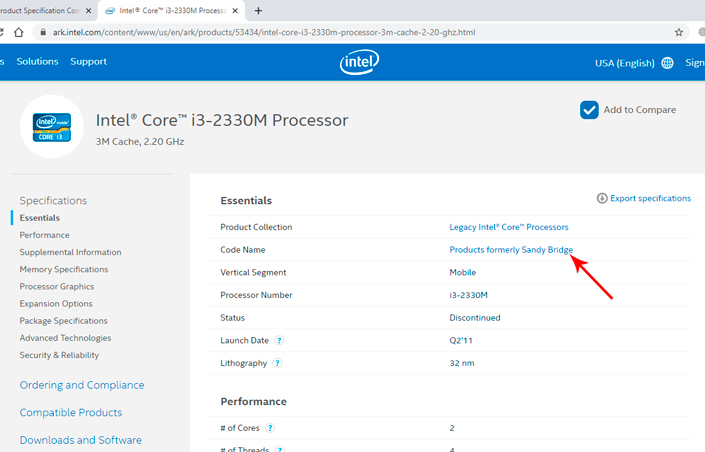
Task: Click the Mobile vertical segment value
Action: tap(463, 273)
